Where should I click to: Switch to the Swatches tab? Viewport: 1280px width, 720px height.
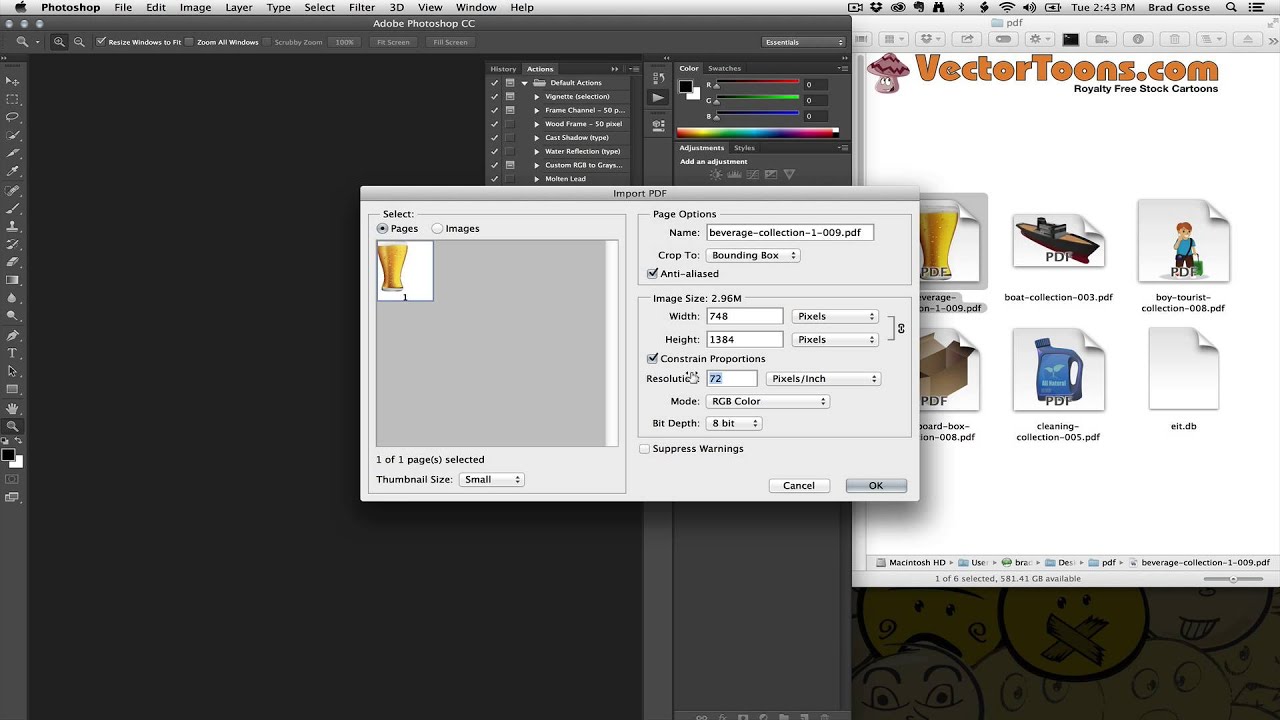pyautogui.click(x=724, y=68)
